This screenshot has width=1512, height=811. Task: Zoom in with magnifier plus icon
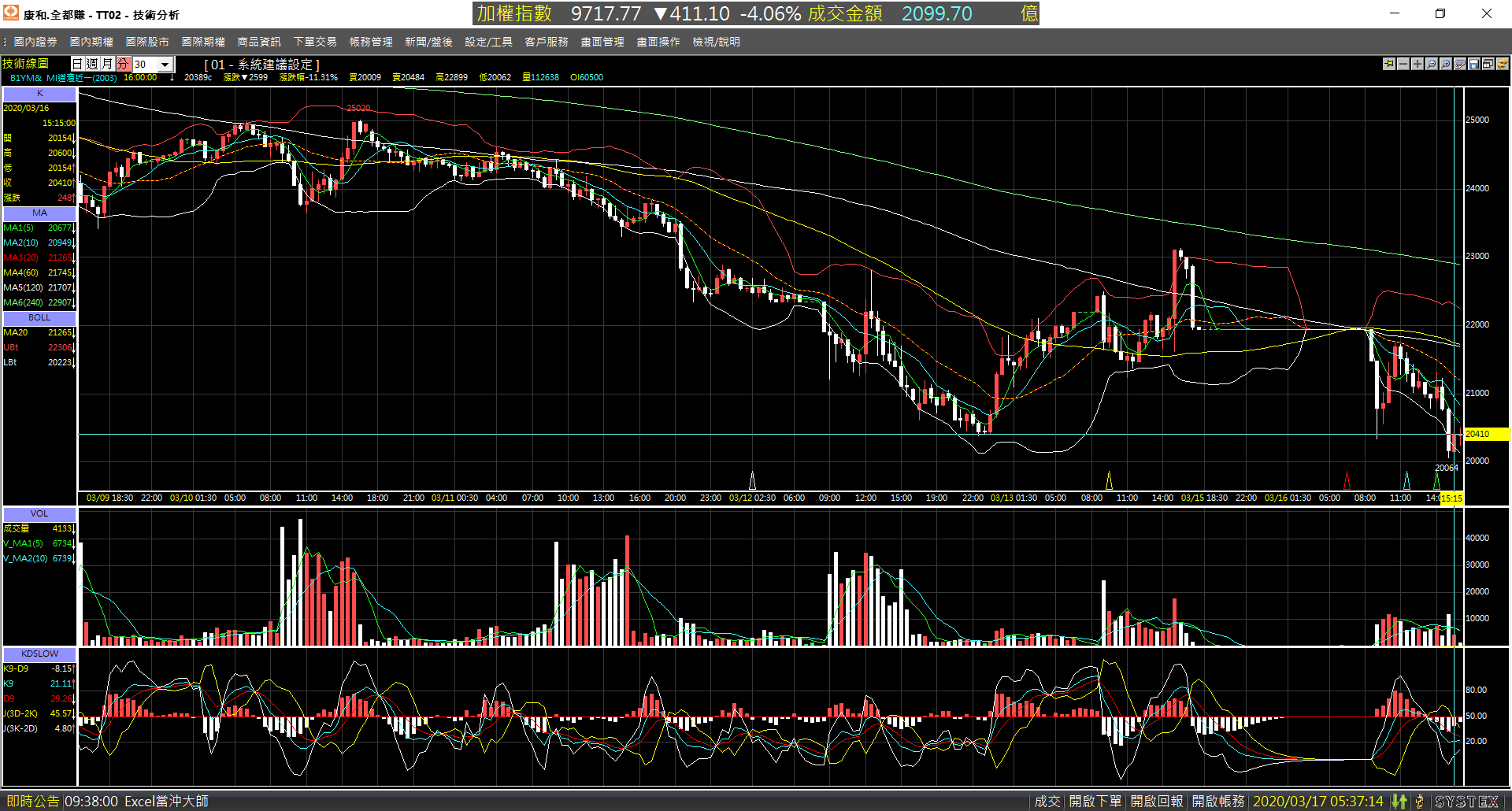pos(1446,64)
